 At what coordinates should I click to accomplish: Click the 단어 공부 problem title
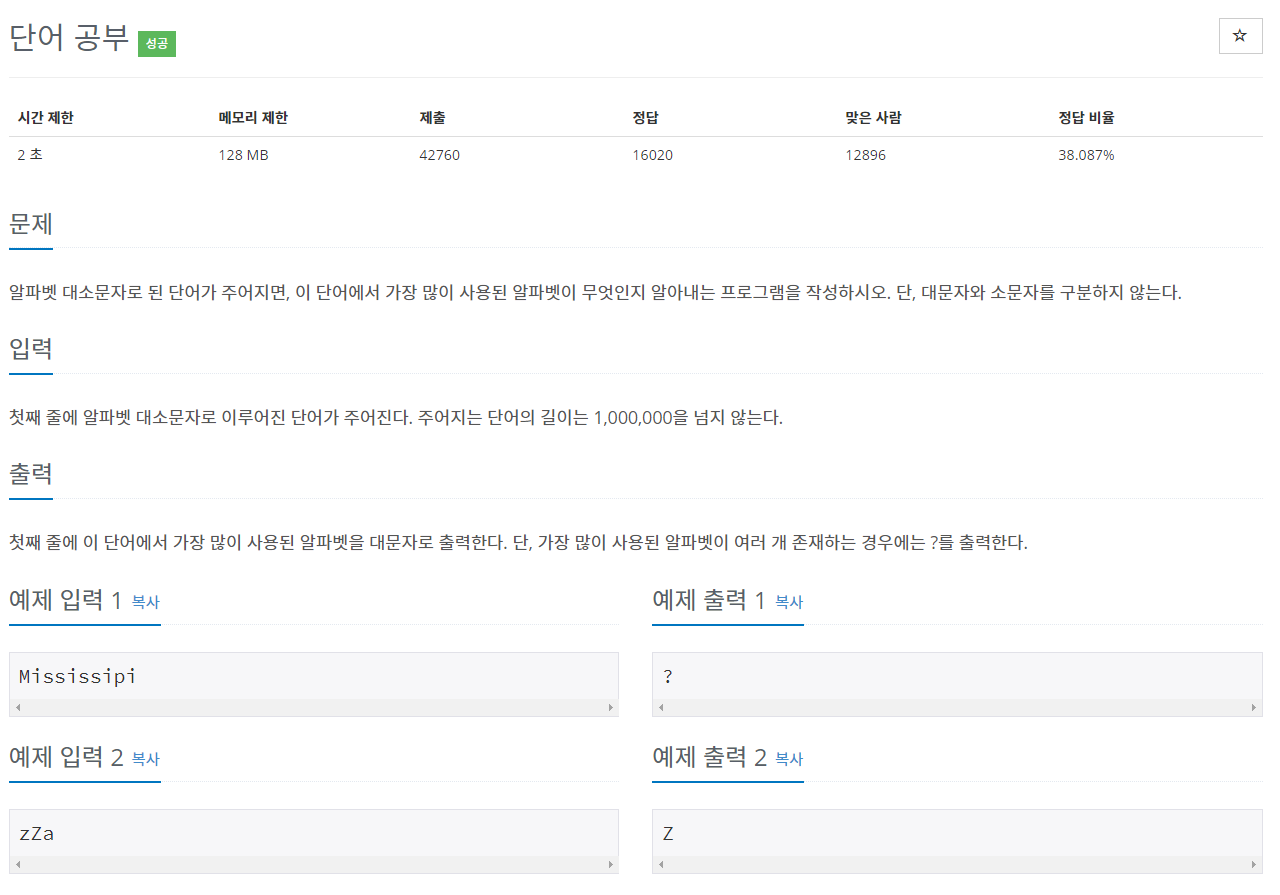point(69,38)
